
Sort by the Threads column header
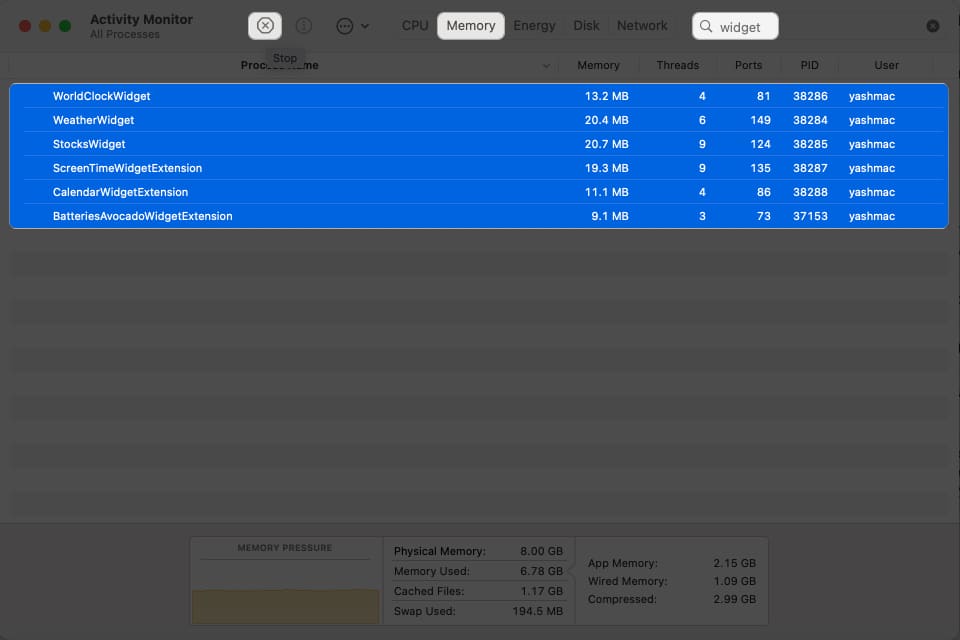tap(678, 66)
